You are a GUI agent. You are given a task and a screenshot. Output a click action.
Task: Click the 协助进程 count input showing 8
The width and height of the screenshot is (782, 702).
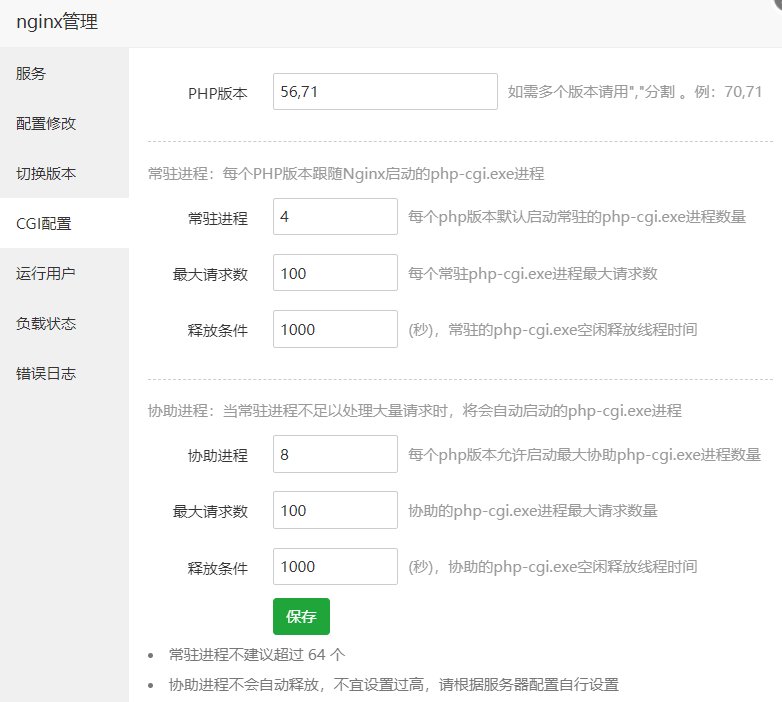[335, 454]
